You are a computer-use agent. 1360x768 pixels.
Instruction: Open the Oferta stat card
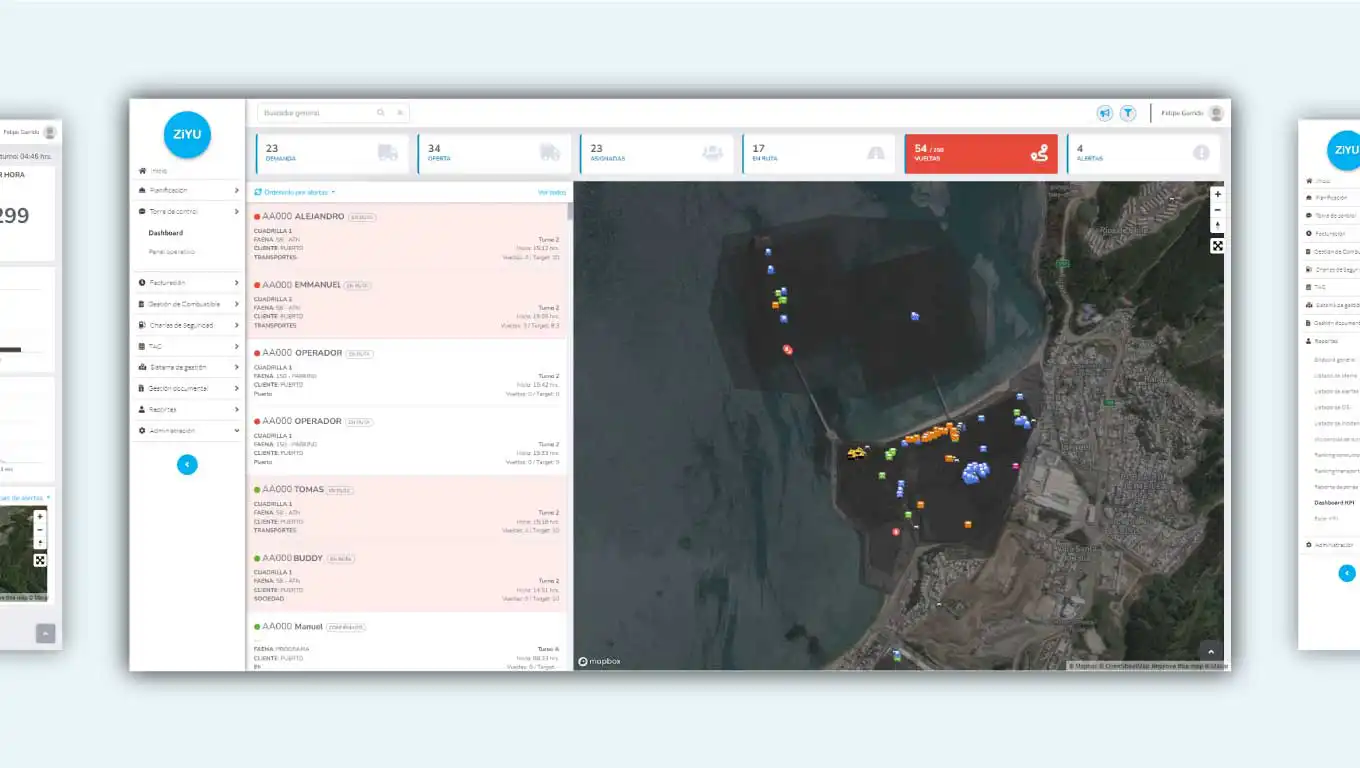point(494,154)
